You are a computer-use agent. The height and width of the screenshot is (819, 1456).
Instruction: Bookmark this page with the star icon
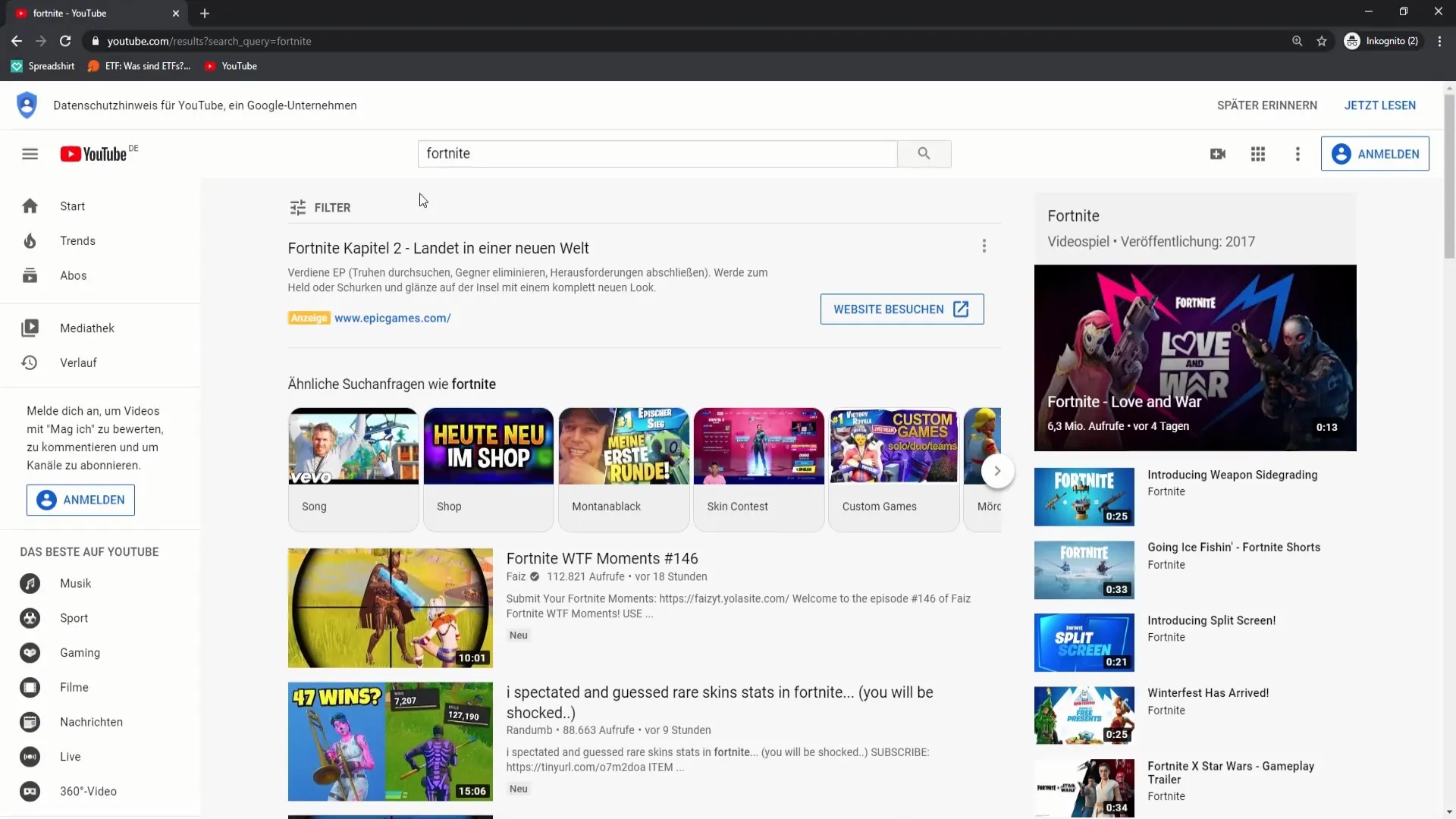coord(1322,41)
